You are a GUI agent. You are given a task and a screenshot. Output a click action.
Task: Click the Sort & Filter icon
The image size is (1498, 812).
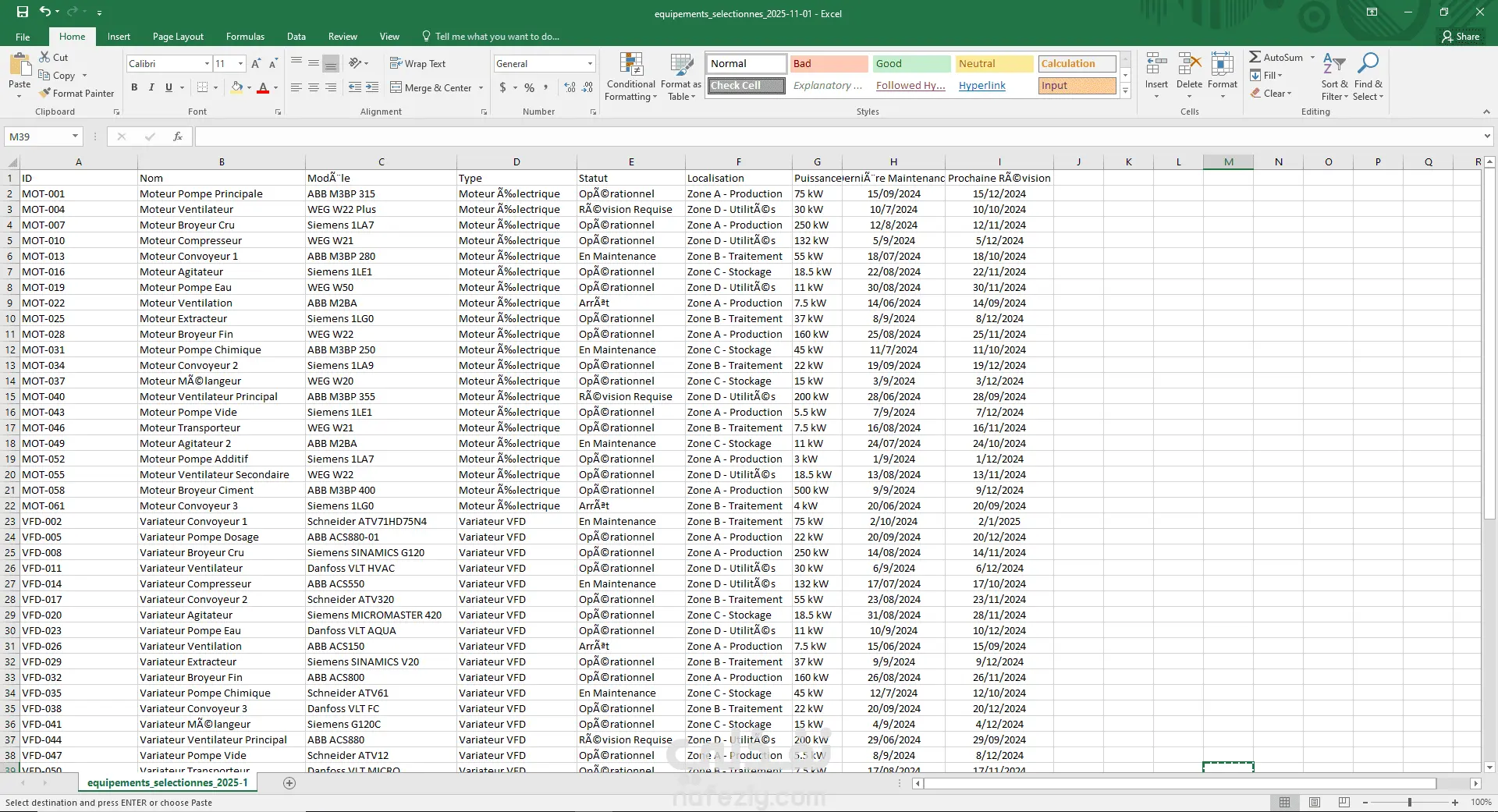tap(1334, 64)
